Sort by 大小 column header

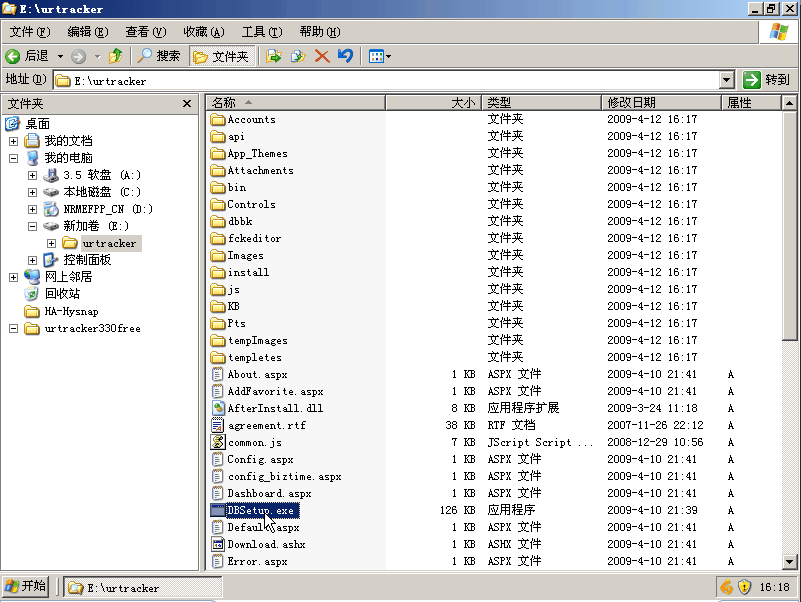[434, 103]
